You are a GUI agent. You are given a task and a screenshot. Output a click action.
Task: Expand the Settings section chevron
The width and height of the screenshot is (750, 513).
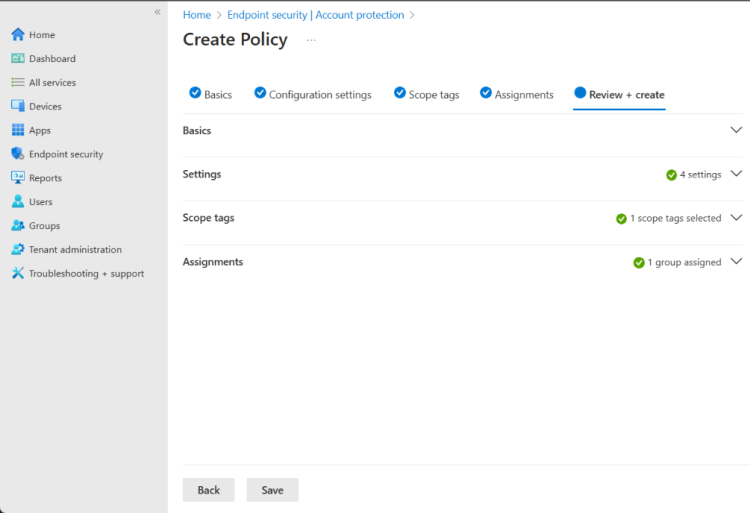736,174
